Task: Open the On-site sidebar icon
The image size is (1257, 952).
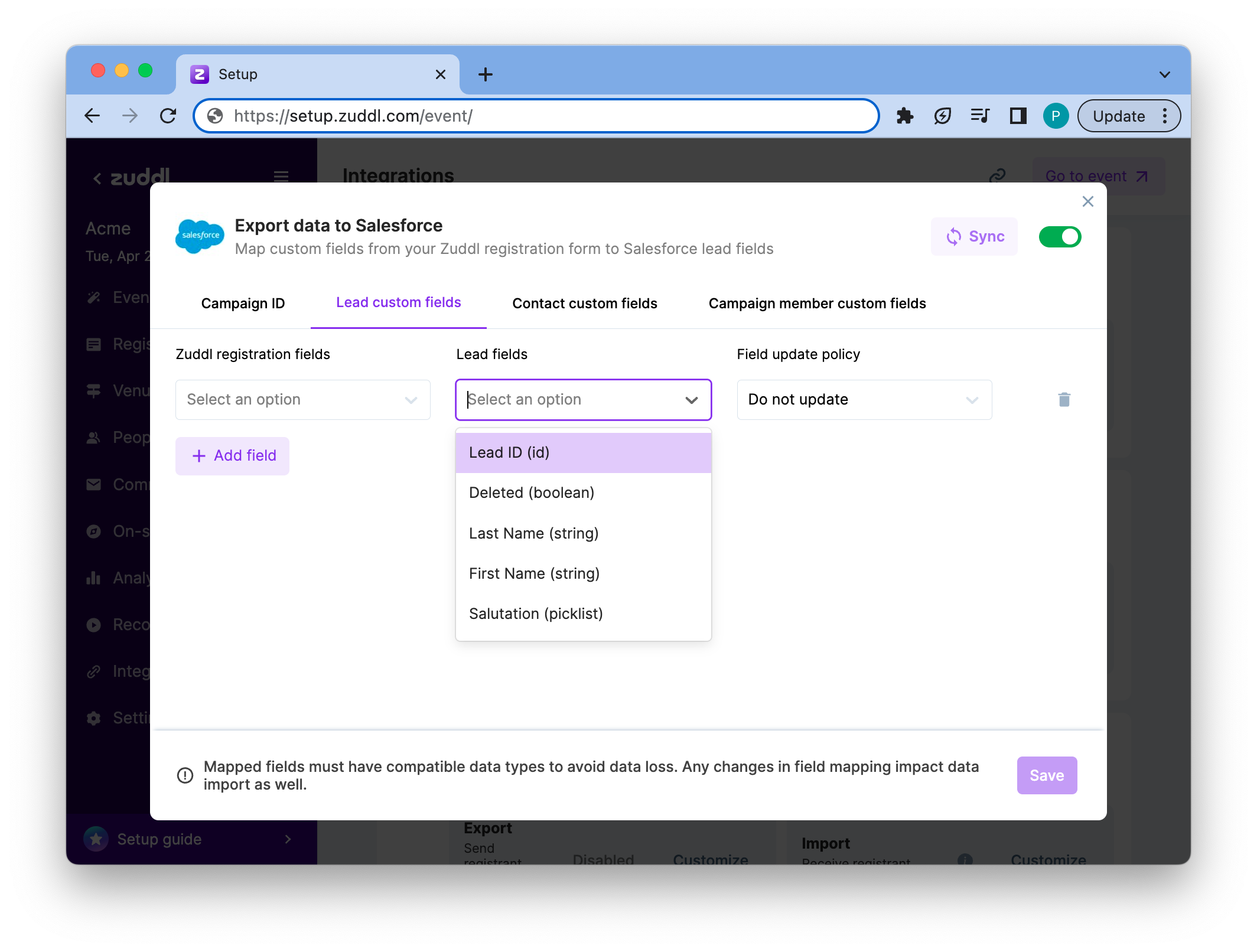Action: click(94, 532)
